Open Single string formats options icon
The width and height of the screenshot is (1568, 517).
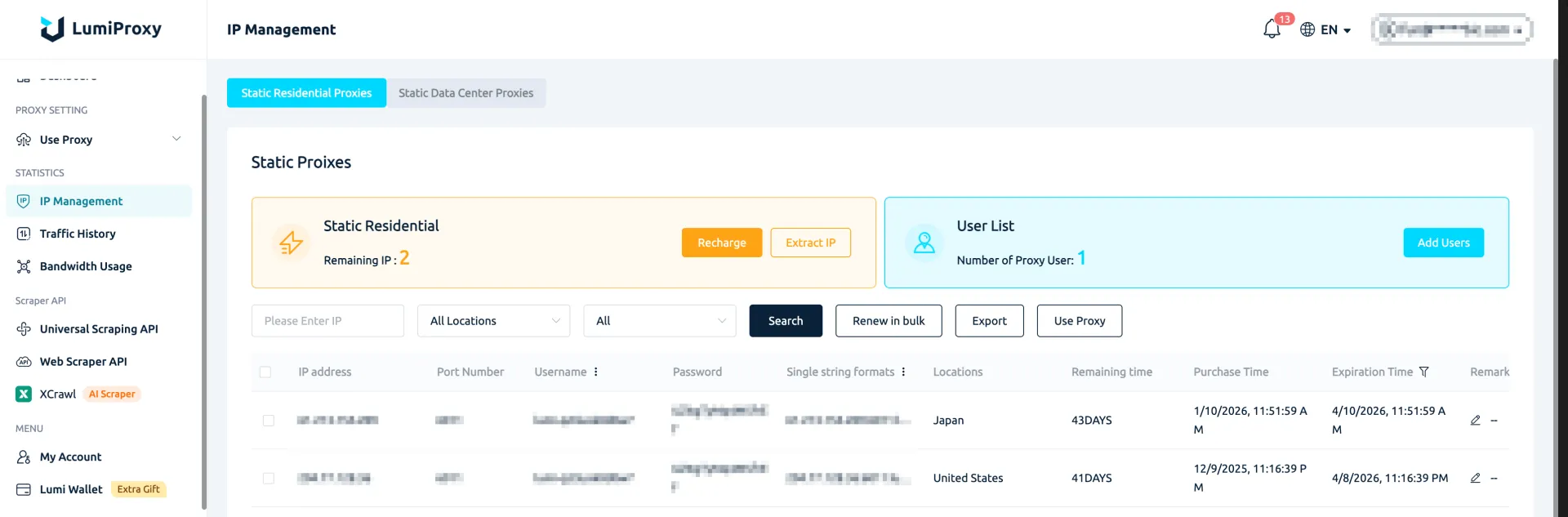click(x=903, y=372)
